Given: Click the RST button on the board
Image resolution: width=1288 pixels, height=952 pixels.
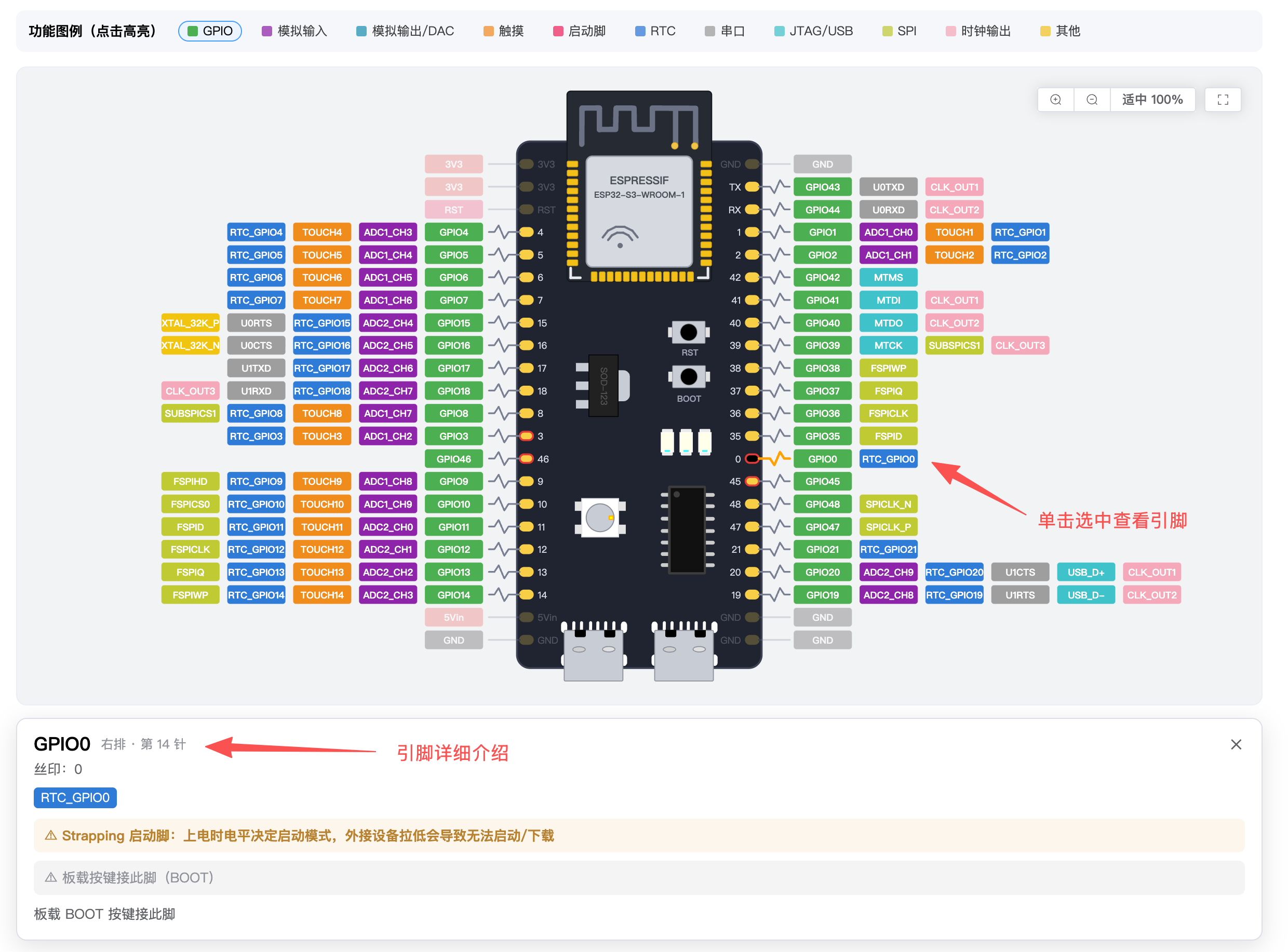Looking at the screenshot, I should pos(688,333).
